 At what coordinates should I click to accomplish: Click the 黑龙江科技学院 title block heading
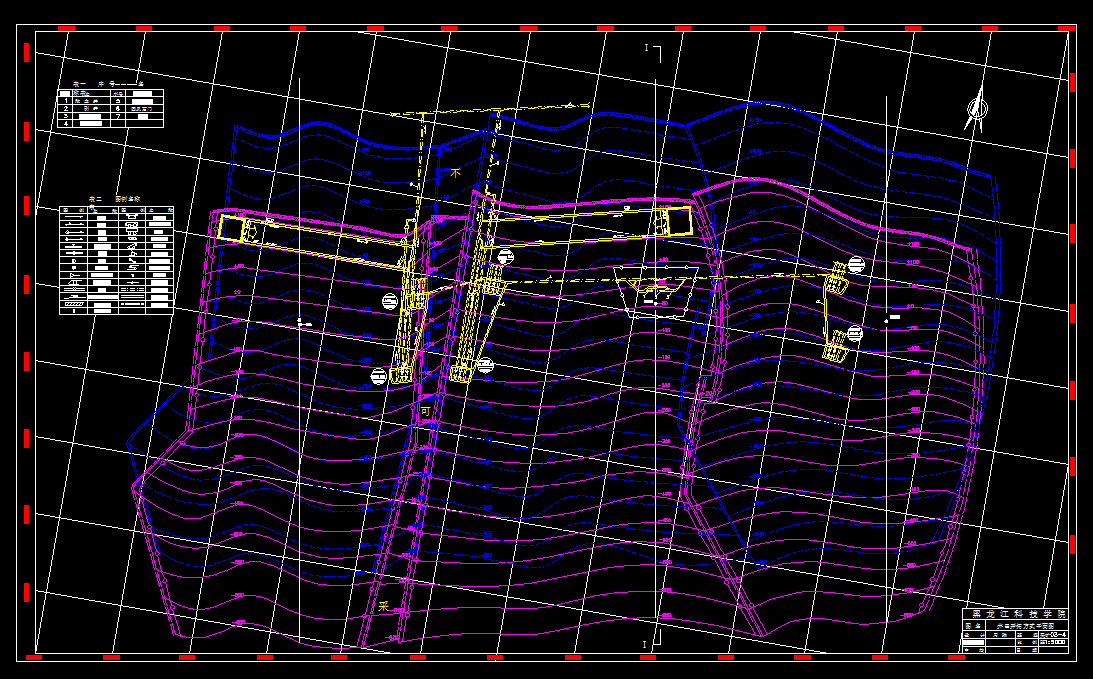(x=1019, y=614)
